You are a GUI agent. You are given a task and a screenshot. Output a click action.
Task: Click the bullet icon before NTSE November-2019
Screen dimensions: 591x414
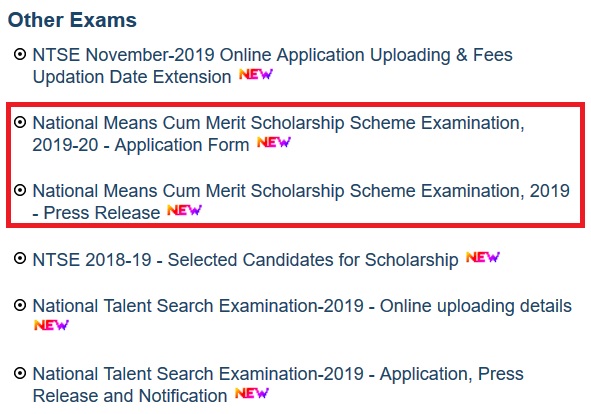20,55
